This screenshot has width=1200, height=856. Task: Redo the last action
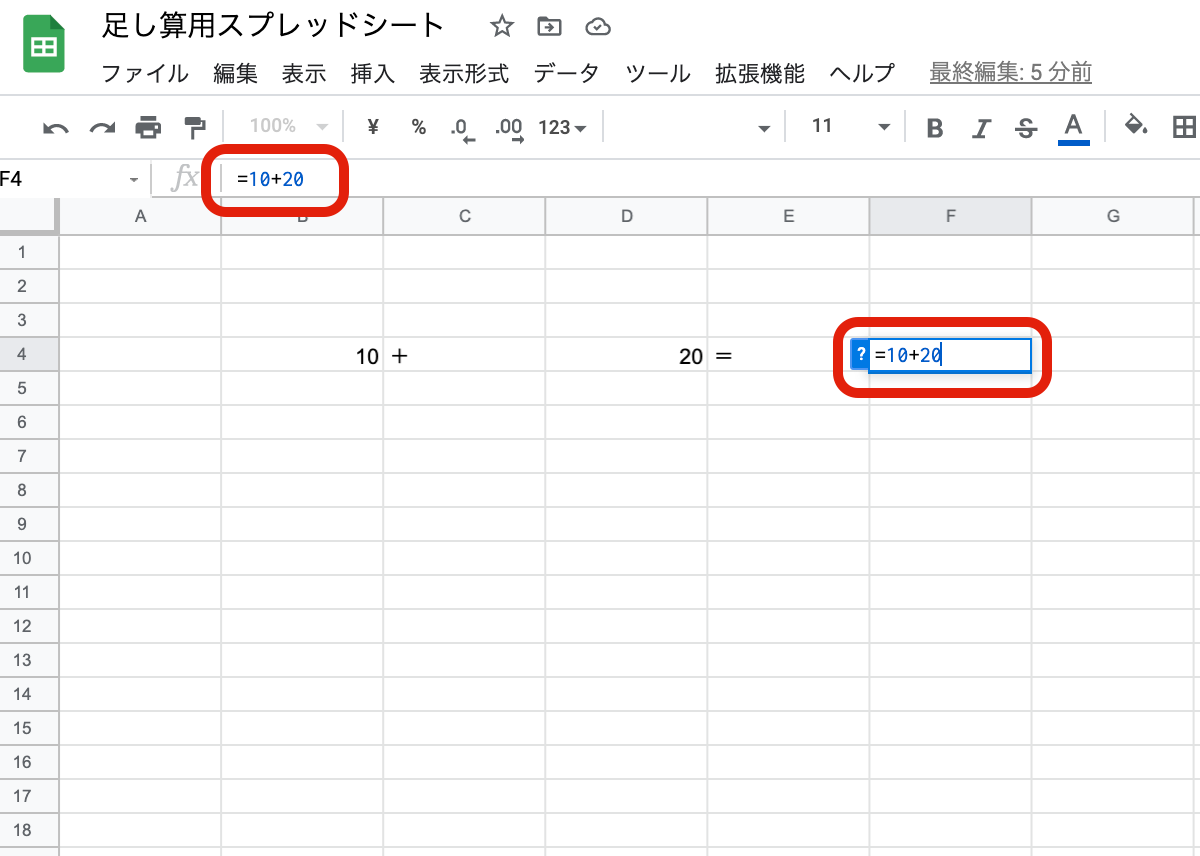tap(102, 127)
